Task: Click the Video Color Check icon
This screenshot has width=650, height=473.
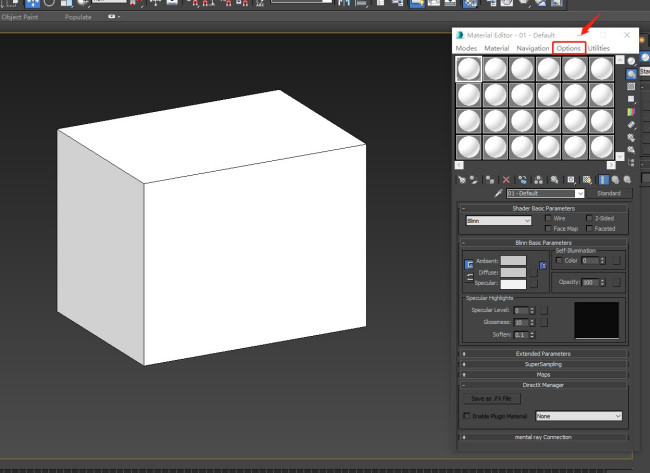Action: (x=631, y=112)
